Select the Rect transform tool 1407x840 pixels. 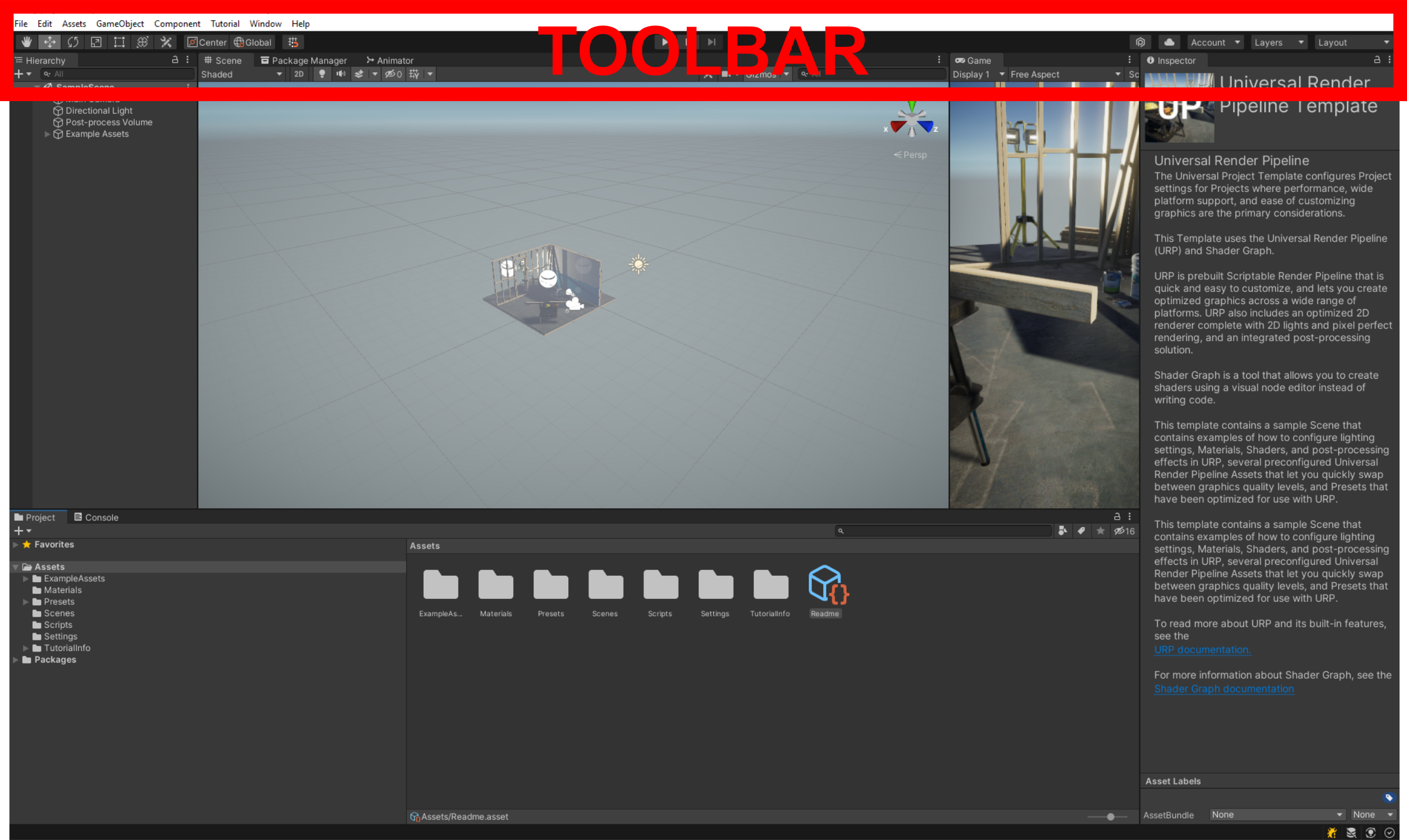[119, 42]
